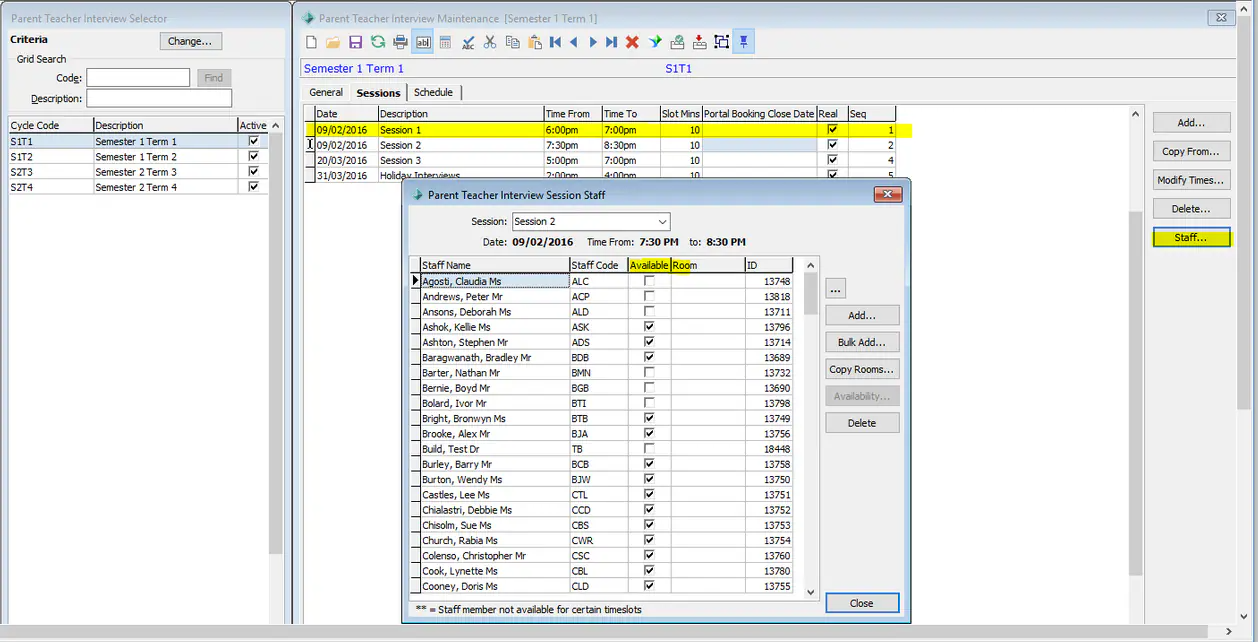Screen dimensions: 1258x642
Task: Open the Session dropdown list
Action: (x=662, y=221)
